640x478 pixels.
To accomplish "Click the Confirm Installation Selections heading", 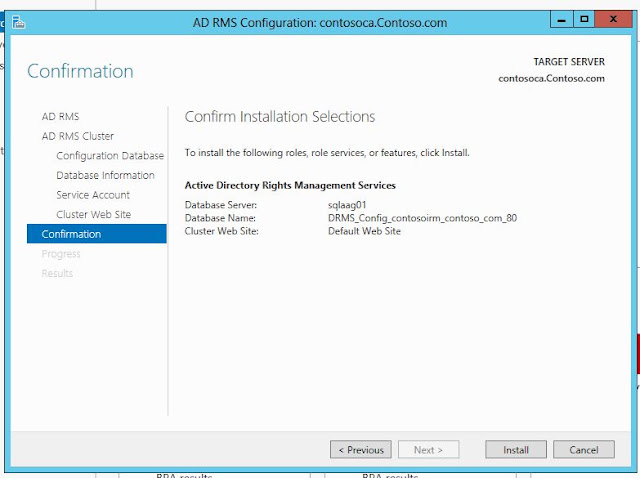I will pyautogui.click(x=280, y=117).
